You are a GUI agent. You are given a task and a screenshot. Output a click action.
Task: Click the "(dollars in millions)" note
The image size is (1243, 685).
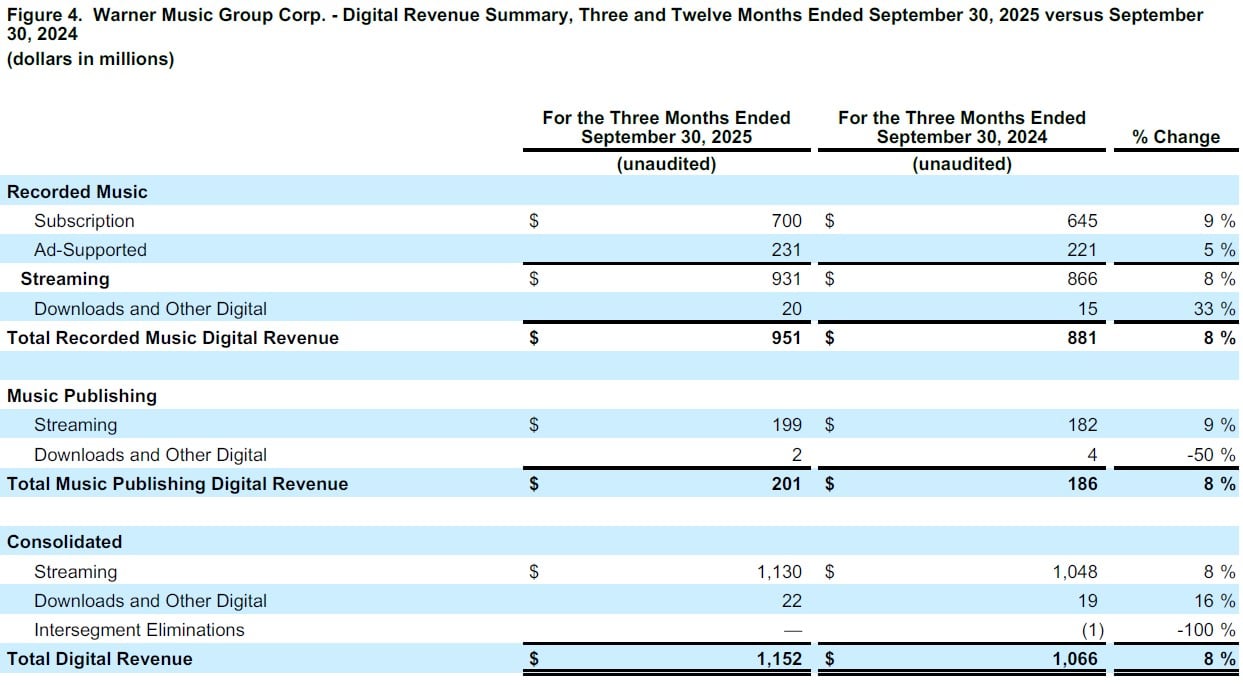[90, 59]
